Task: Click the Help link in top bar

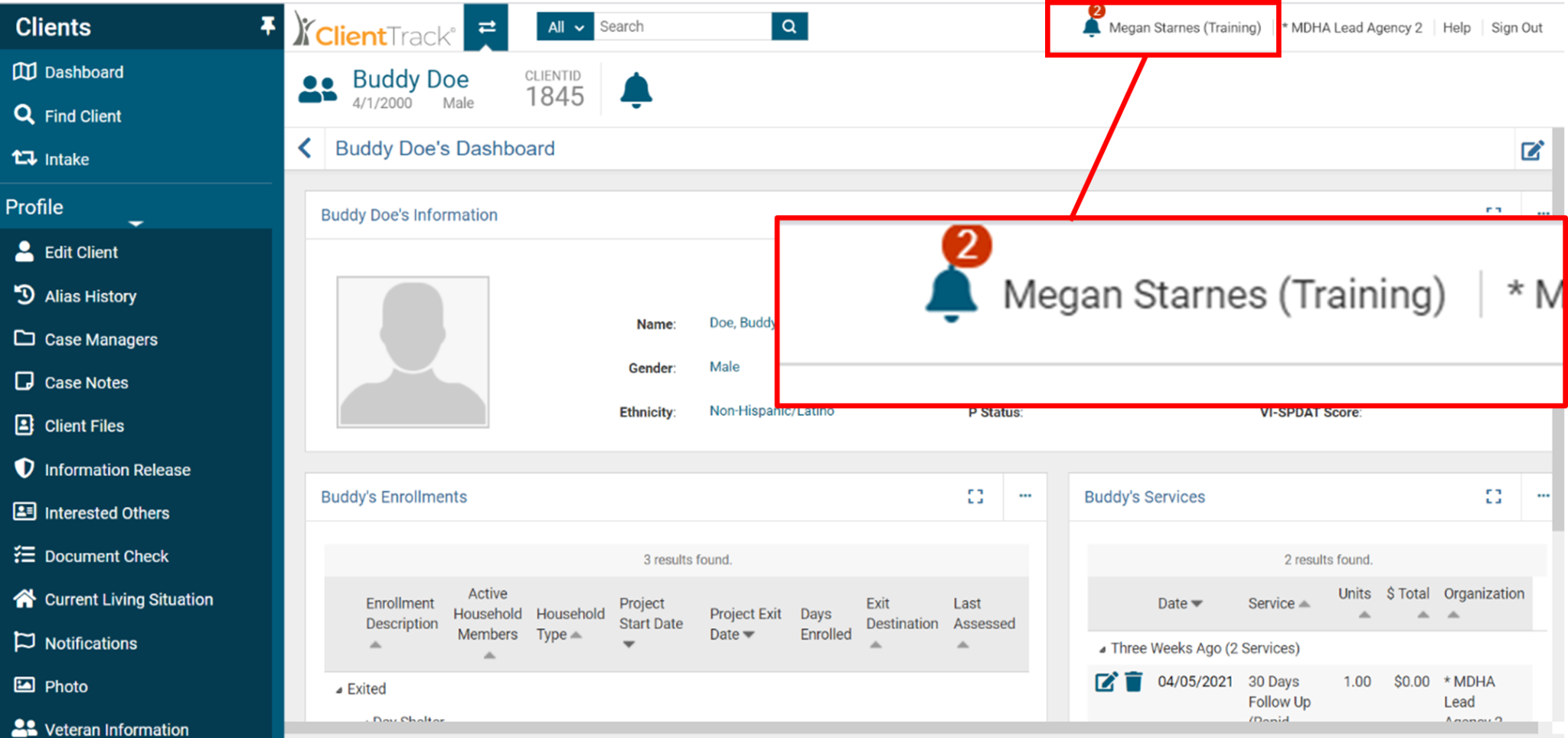Action: click(1456, 28)
